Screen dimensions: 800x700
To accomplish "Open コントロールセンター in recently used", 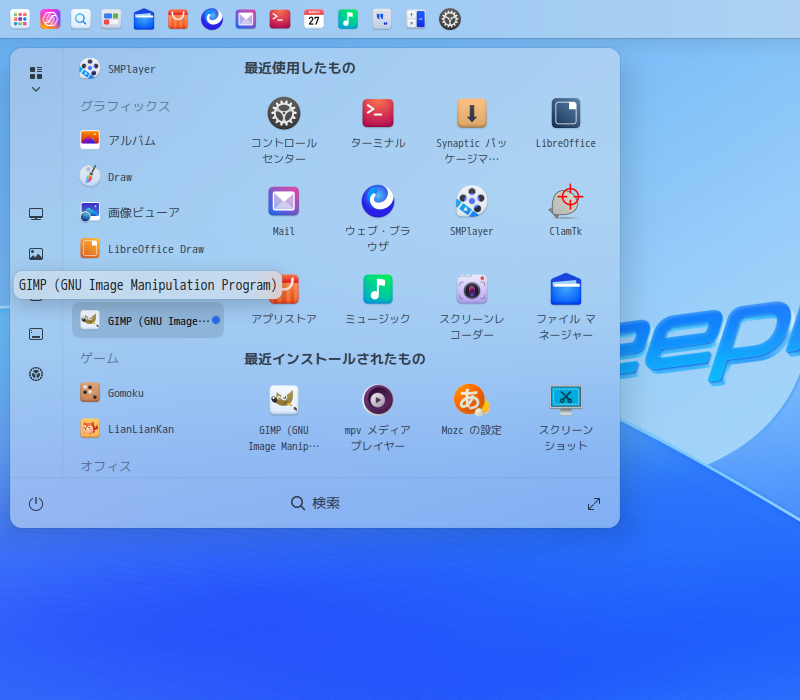I will tap(283, 114).
